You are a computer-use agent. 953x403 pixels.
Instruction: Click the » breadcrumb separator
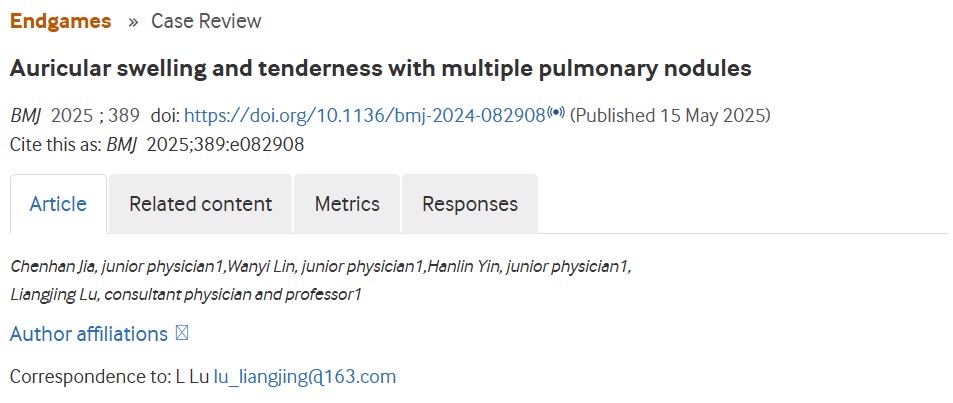pyautogui.click(x=132, y=21)
